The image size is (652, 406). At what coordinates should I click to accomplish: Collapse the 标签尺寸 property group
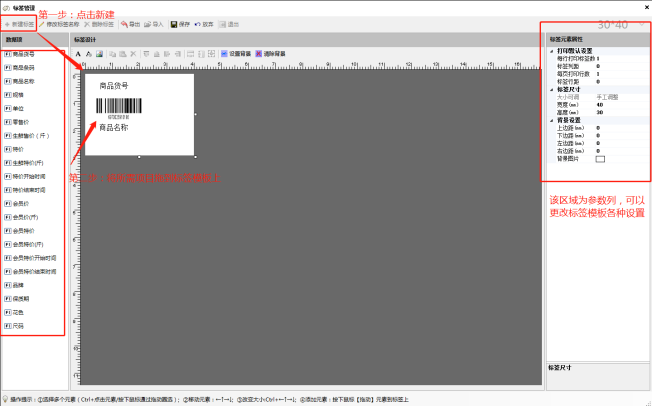552,90
